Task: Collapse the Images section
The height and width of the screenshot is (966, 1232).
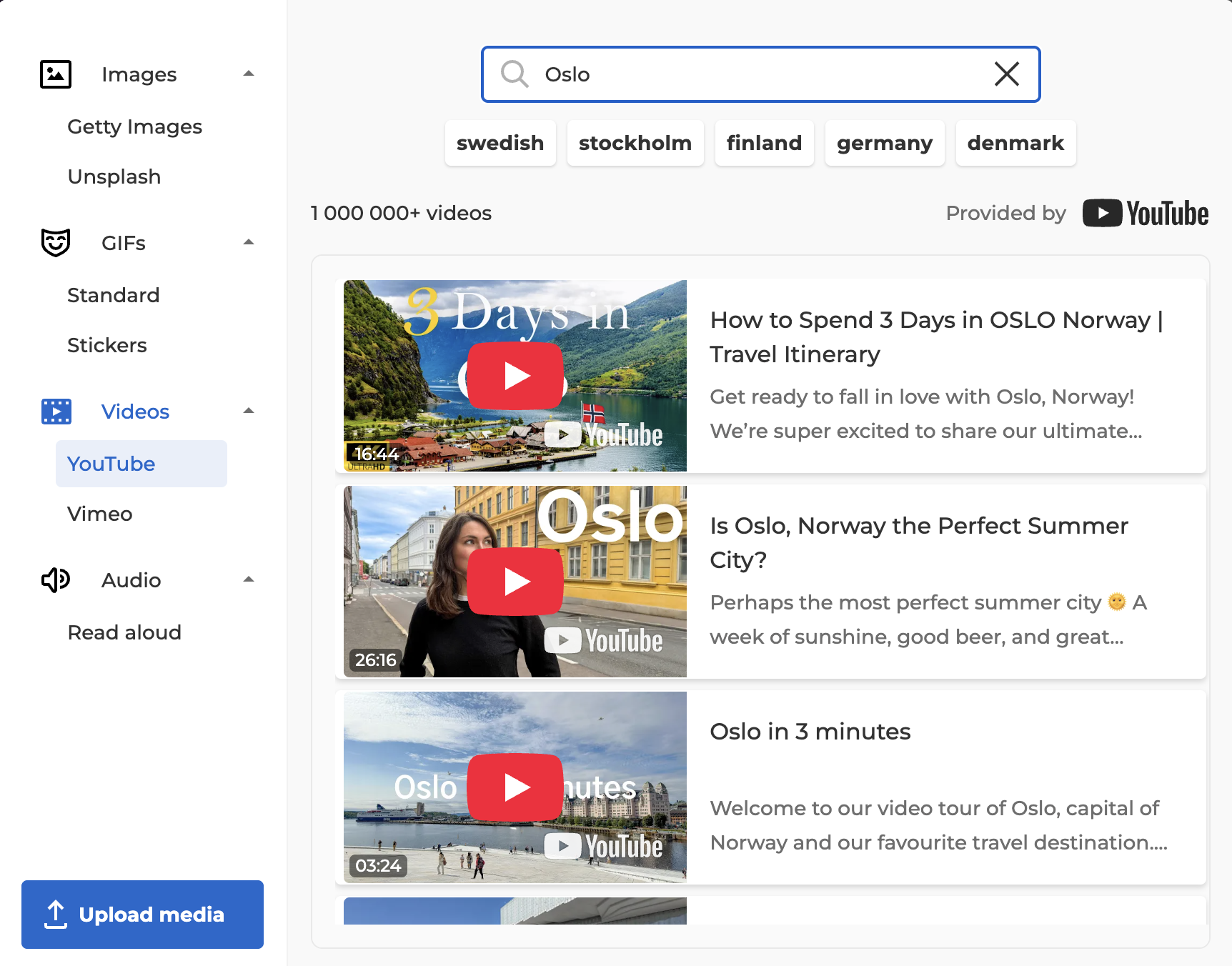Action: 249,74
